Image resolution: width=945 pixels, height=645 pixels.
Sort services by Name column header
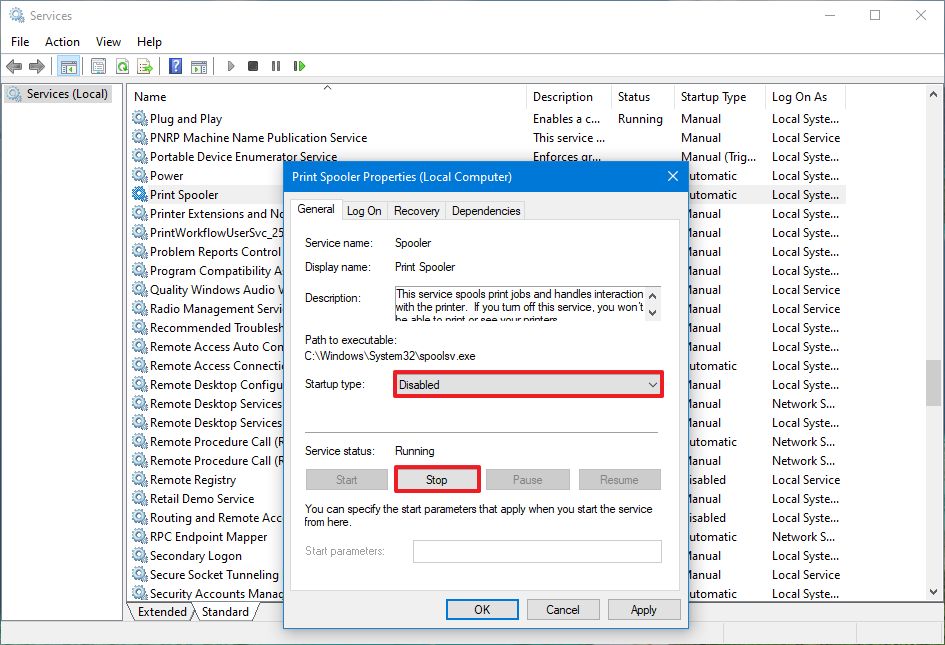click(x=150, y=97)
